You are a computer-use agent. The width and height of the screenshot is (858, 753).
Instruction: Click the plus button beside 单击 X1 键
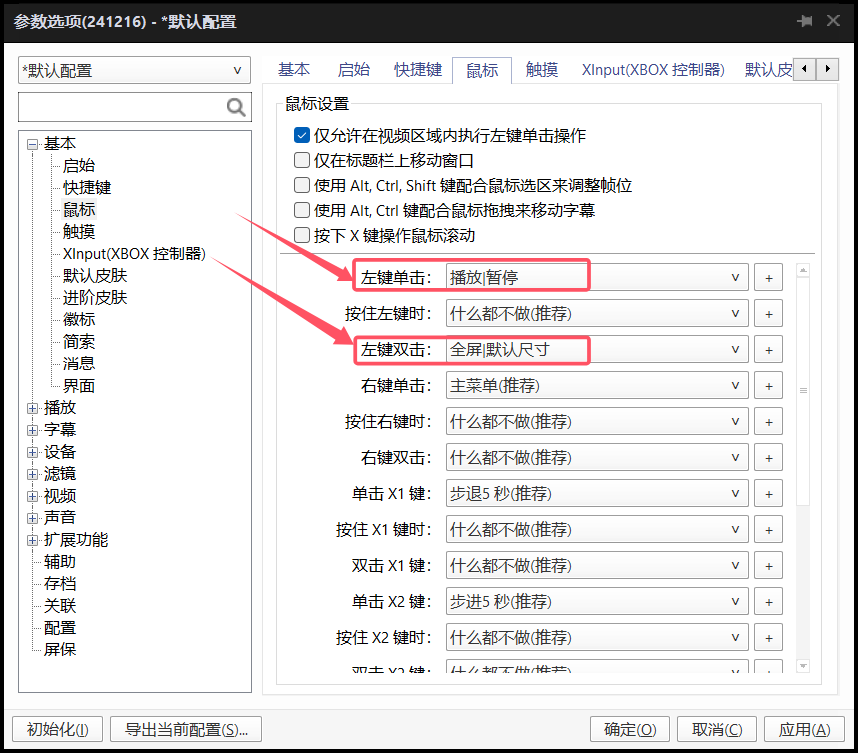768,494
